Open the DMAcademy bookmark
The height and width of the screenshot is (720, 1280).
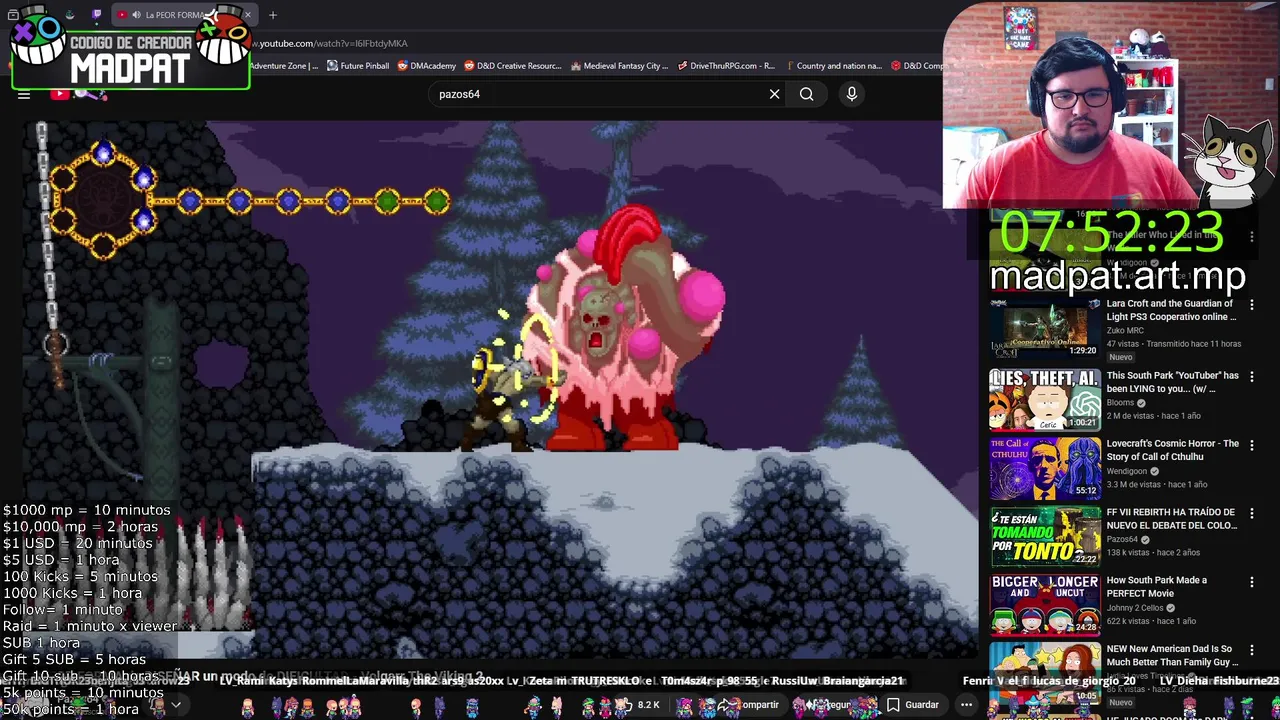pos(426,66)
